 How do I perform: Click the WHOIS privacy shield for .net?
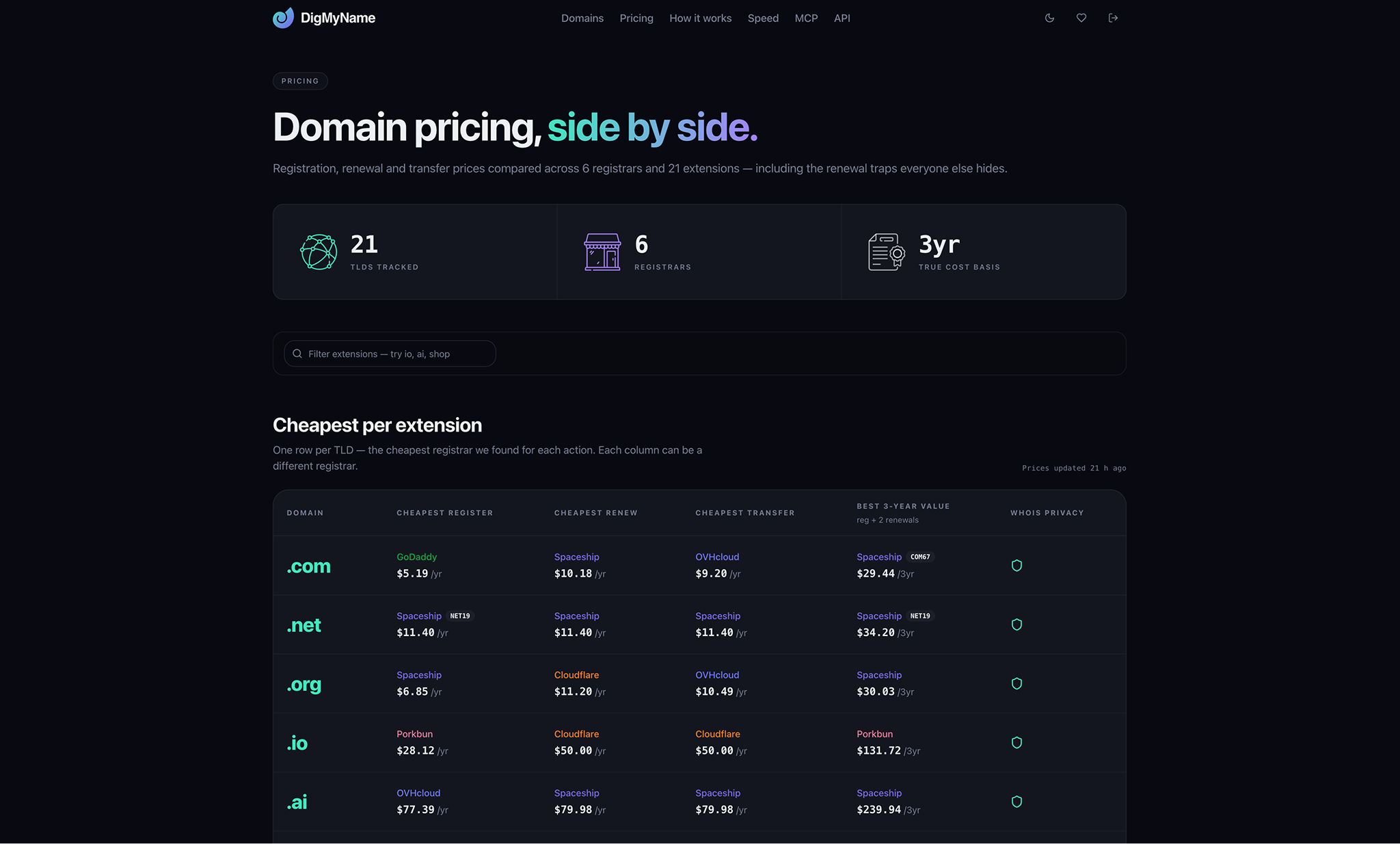(x=1017, y=624)
